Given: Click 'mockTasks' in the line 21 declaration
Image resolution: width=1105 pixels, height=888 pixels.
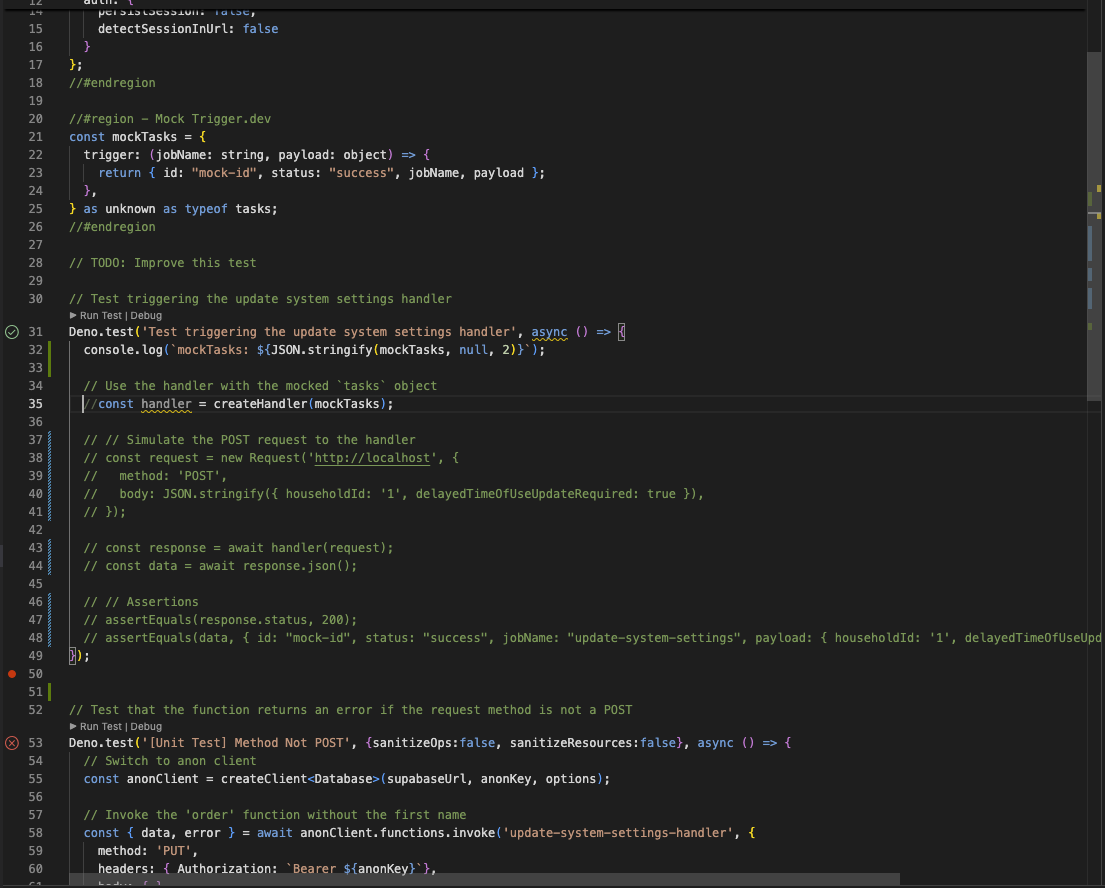Looking at the screenshot, I should pyautogui.click(x=144, y=137).
